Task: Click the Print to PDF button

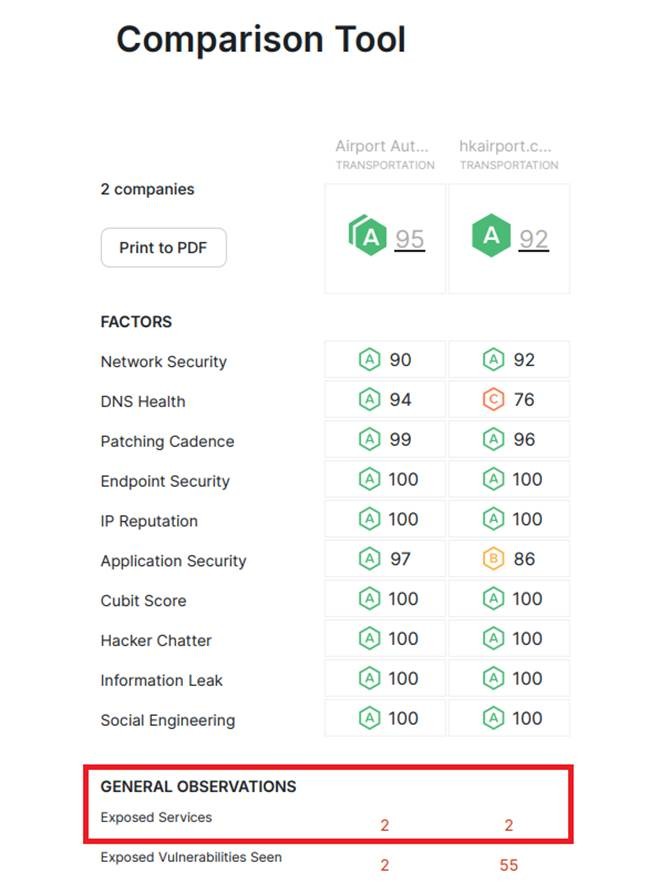Action: [163, 247]
